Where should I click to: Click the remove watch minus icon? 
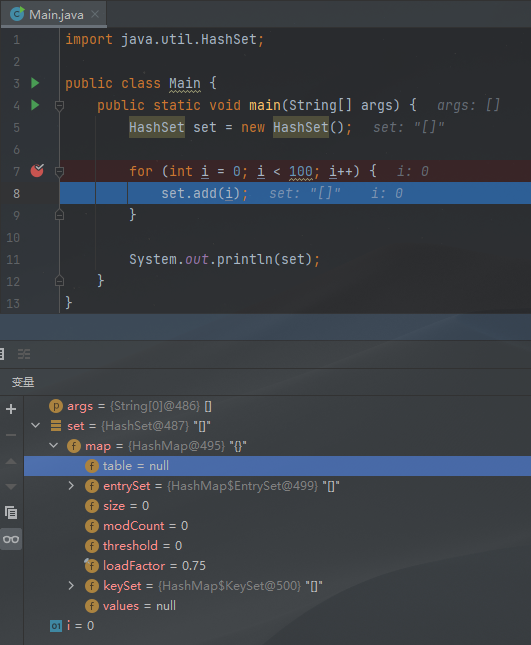pos(11,435)
